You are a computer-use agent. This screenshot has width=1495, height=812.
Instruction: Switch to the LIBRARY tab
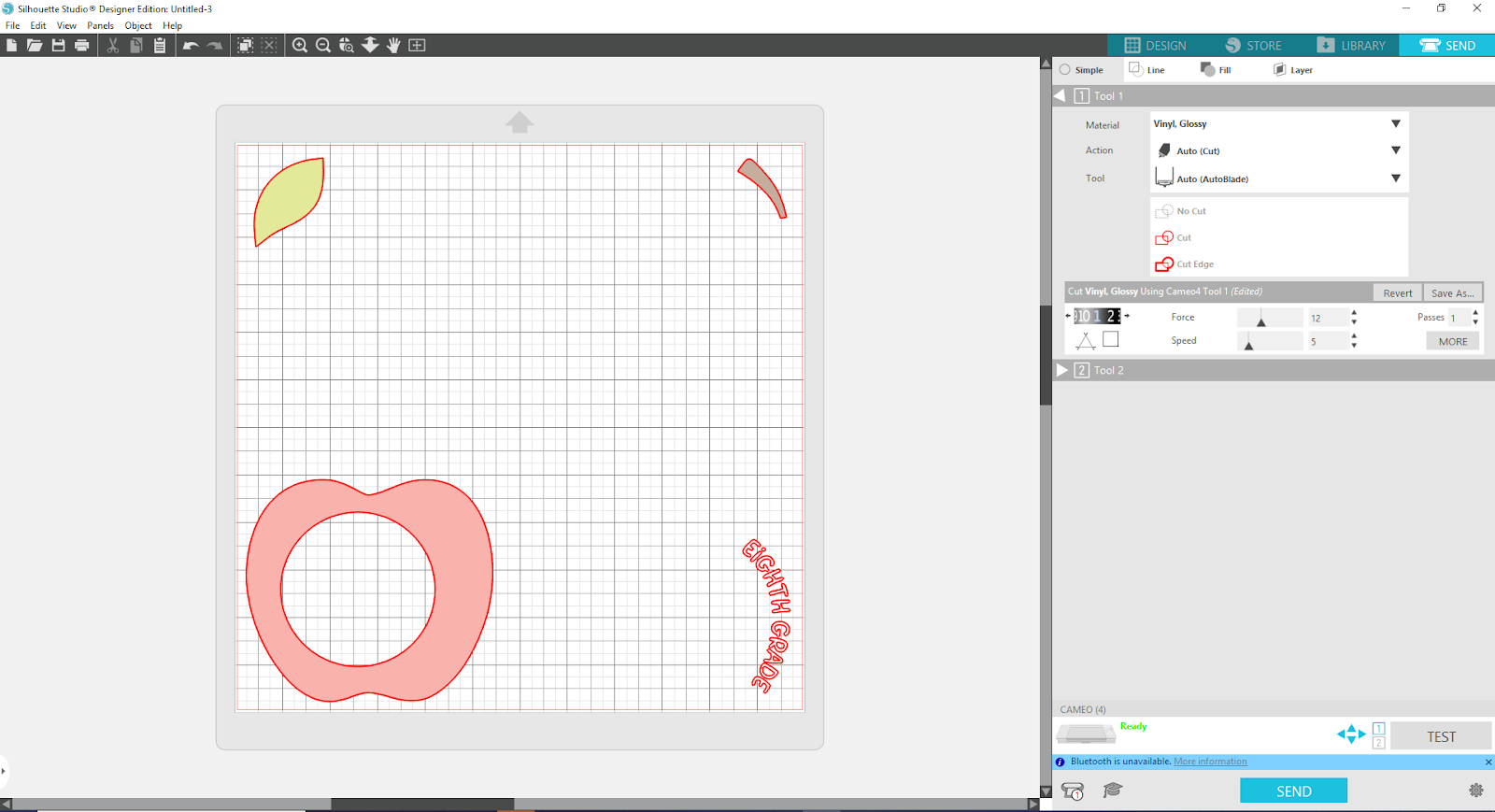pos(1352,45)
